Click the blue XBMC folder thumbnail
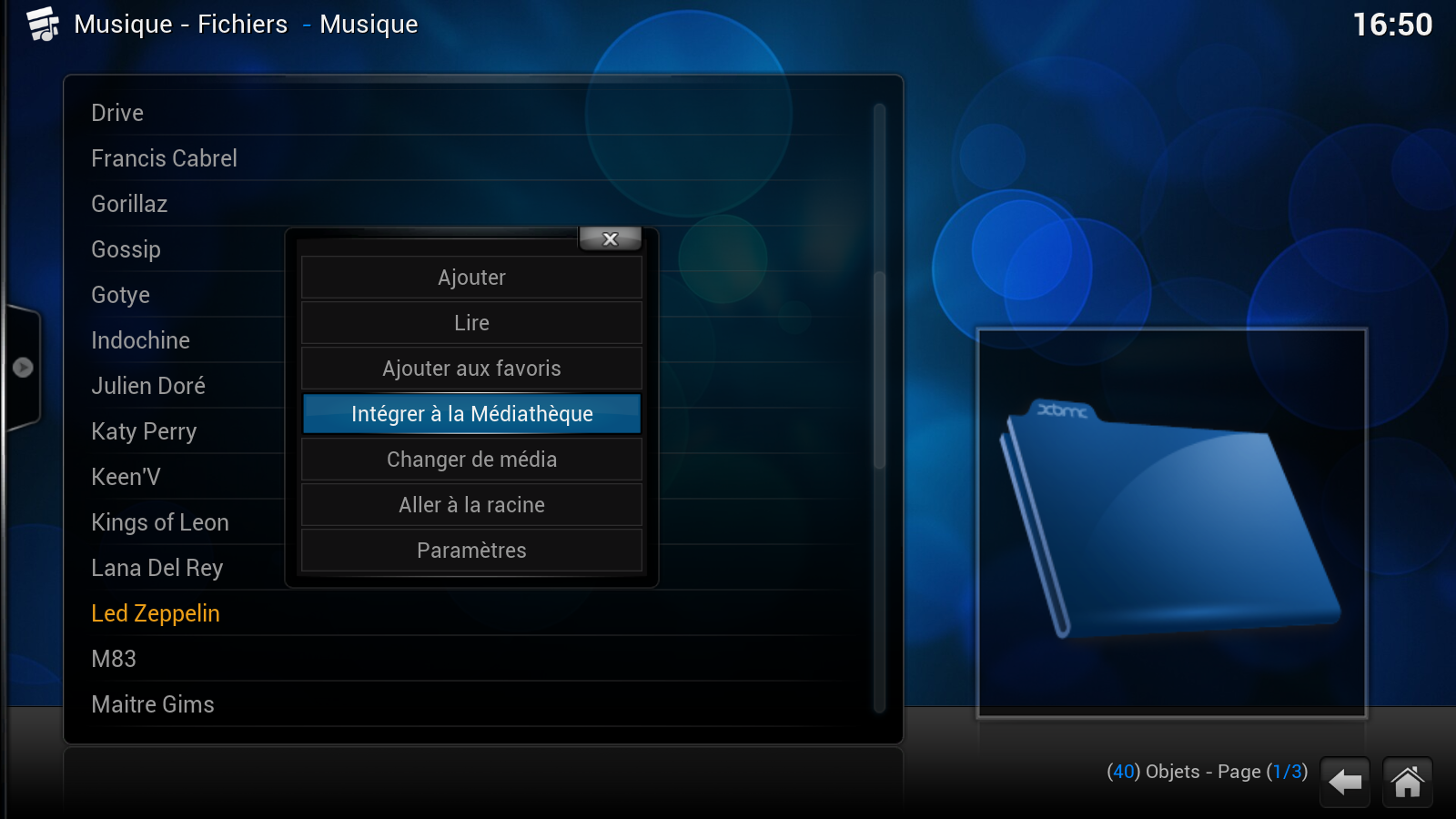The image size is (1456, 819). [x=1171, y=522]
